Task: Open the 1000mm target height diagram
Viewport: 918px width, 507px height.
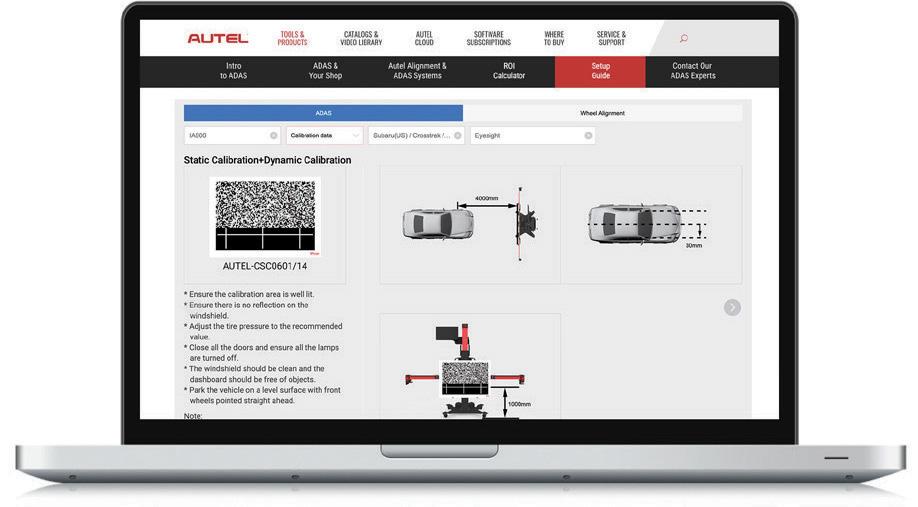Action: [470, 366]
